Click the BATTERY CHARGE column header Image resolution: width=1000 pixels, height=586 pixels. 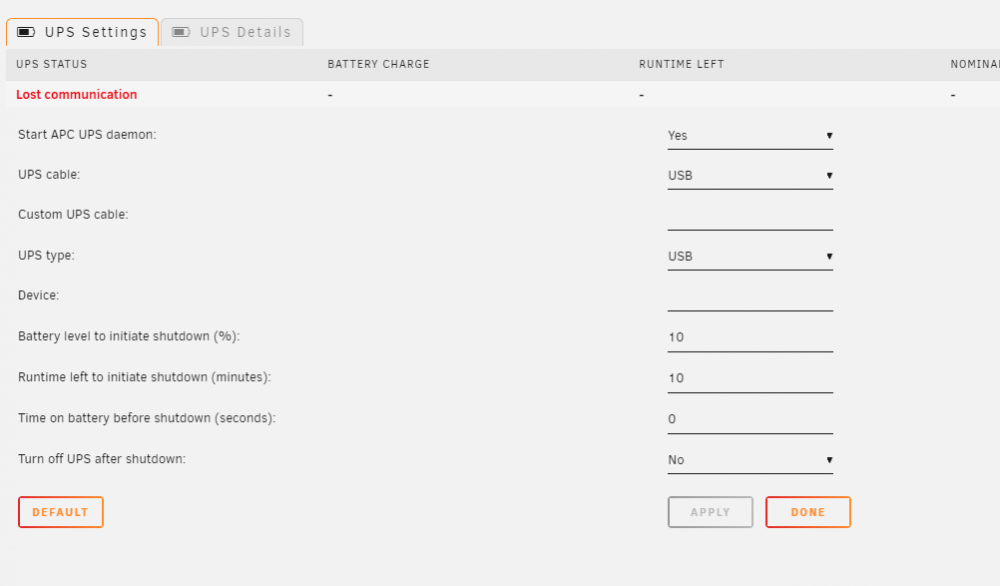pos(378,64)
